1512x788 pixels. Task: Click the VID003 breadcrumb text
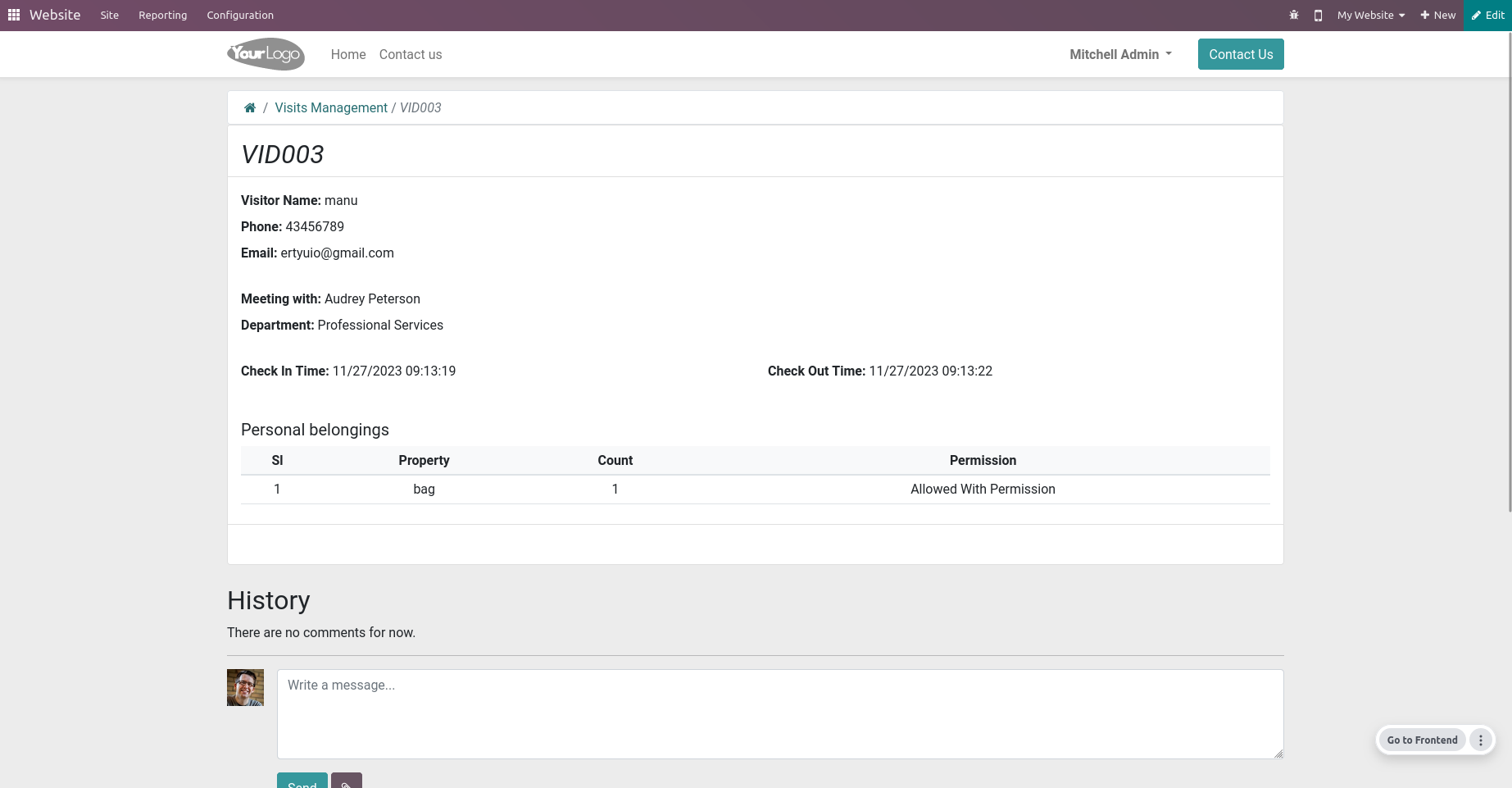pos(420,107)
